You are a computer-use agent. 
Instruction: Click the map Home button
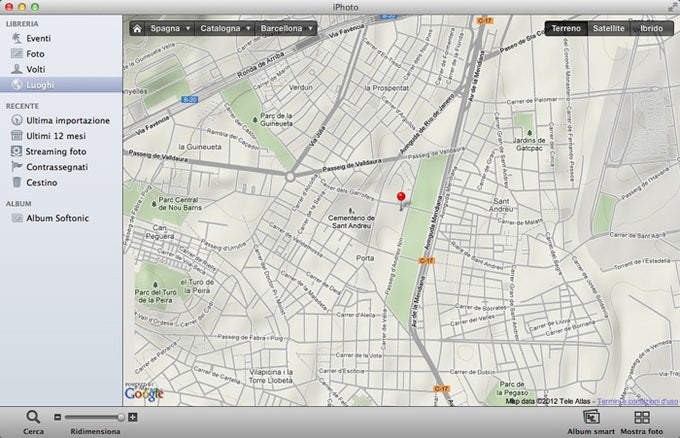tap(137, 29)
